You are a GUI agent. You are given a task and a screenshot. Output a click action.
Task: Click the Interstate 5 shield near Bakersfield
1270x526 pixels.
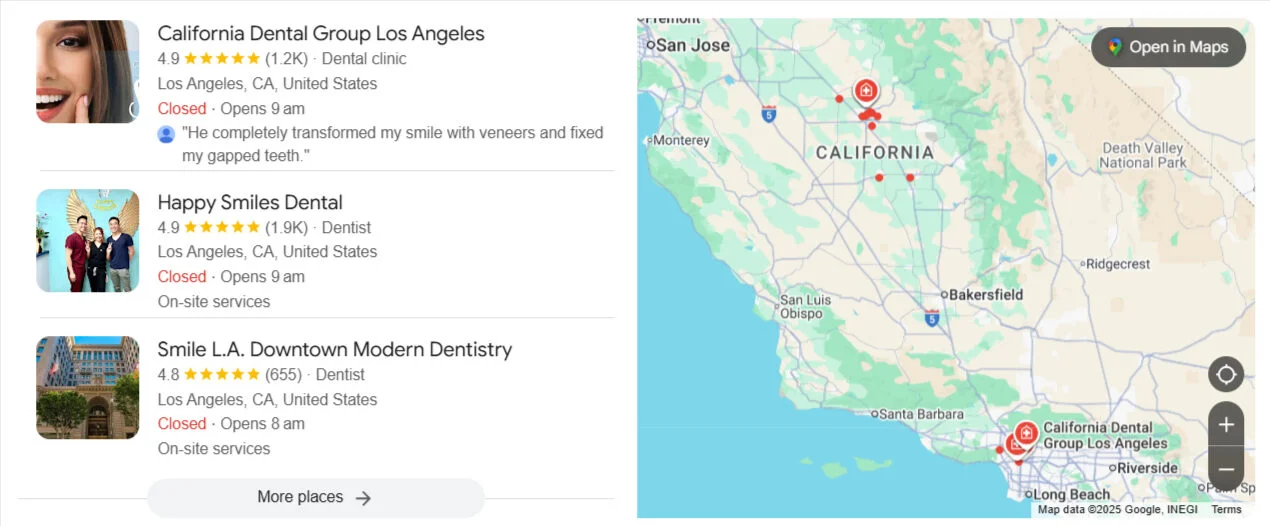[932, 319]
